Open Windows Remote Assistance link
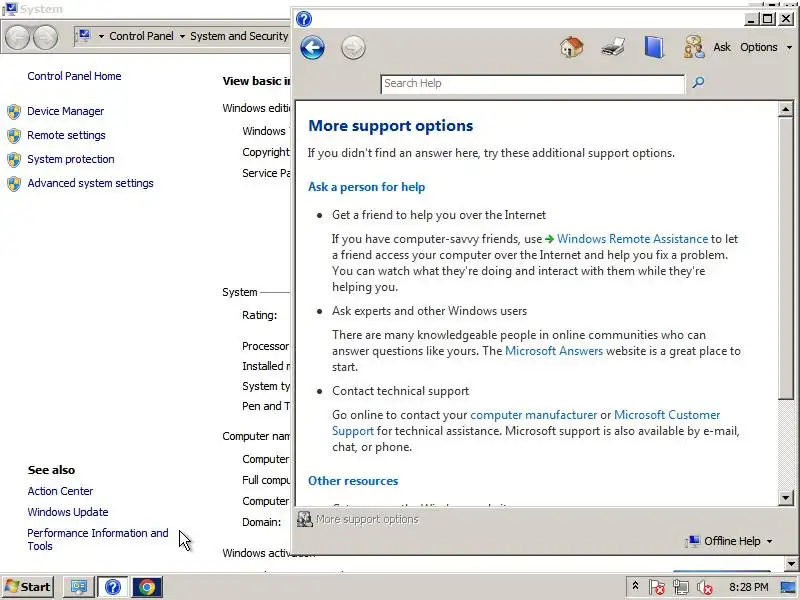This screenshot has height=600, width=800. coord(632,239)
